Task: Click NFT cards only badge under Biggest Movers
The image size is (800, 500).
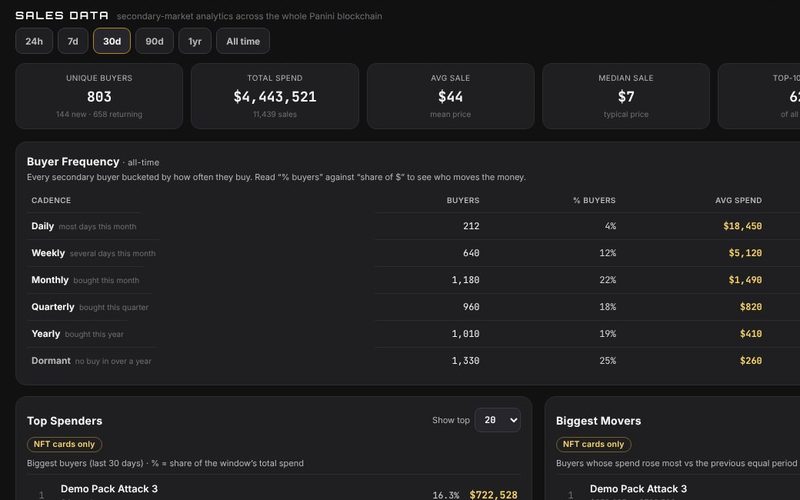Action: (593, 444)
